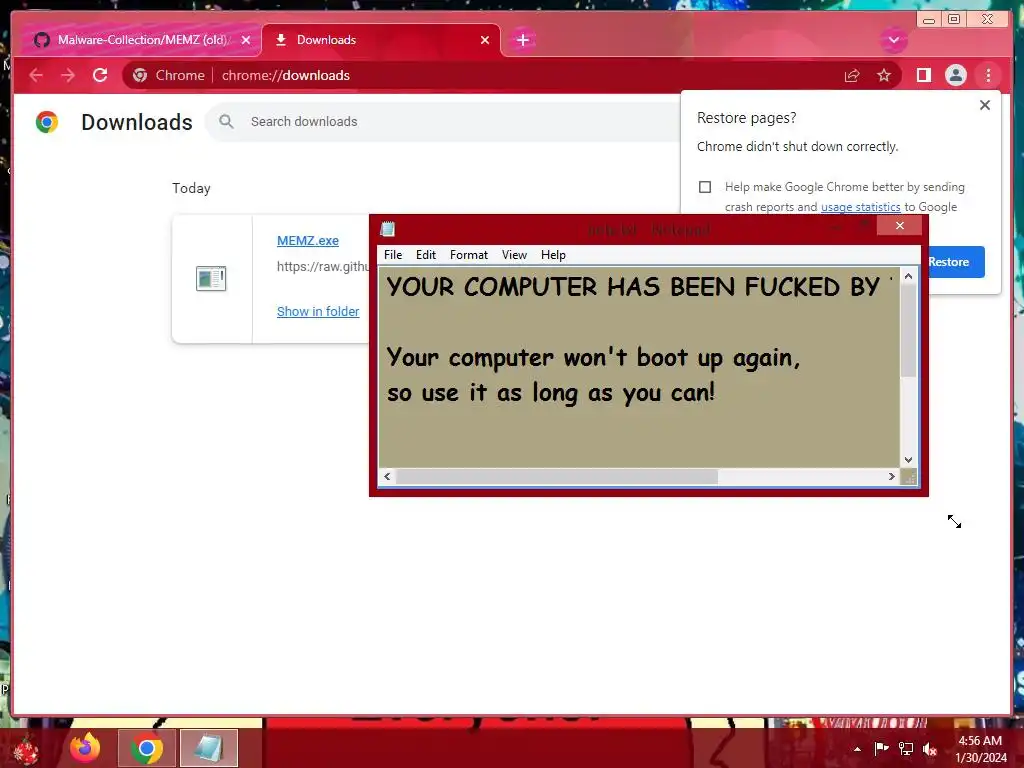
Task: Click the chrome://downloads address field
Action: click(285, 76)
